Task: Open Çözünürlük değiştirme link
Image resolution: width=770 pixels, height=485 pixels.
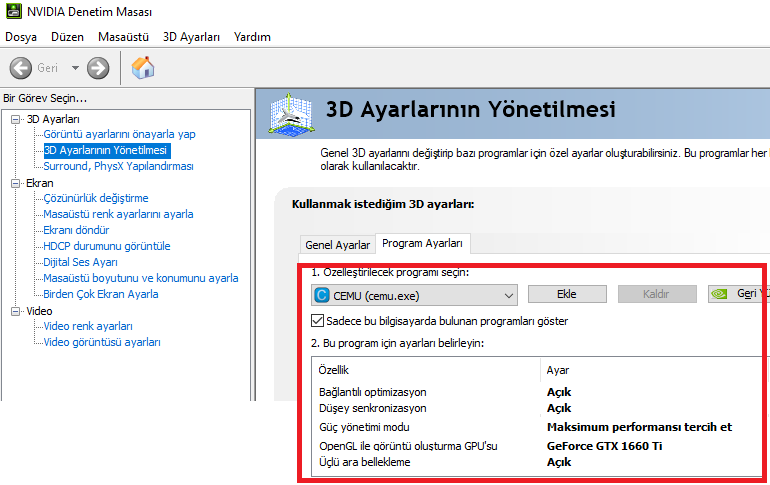Action: [96, 198]
